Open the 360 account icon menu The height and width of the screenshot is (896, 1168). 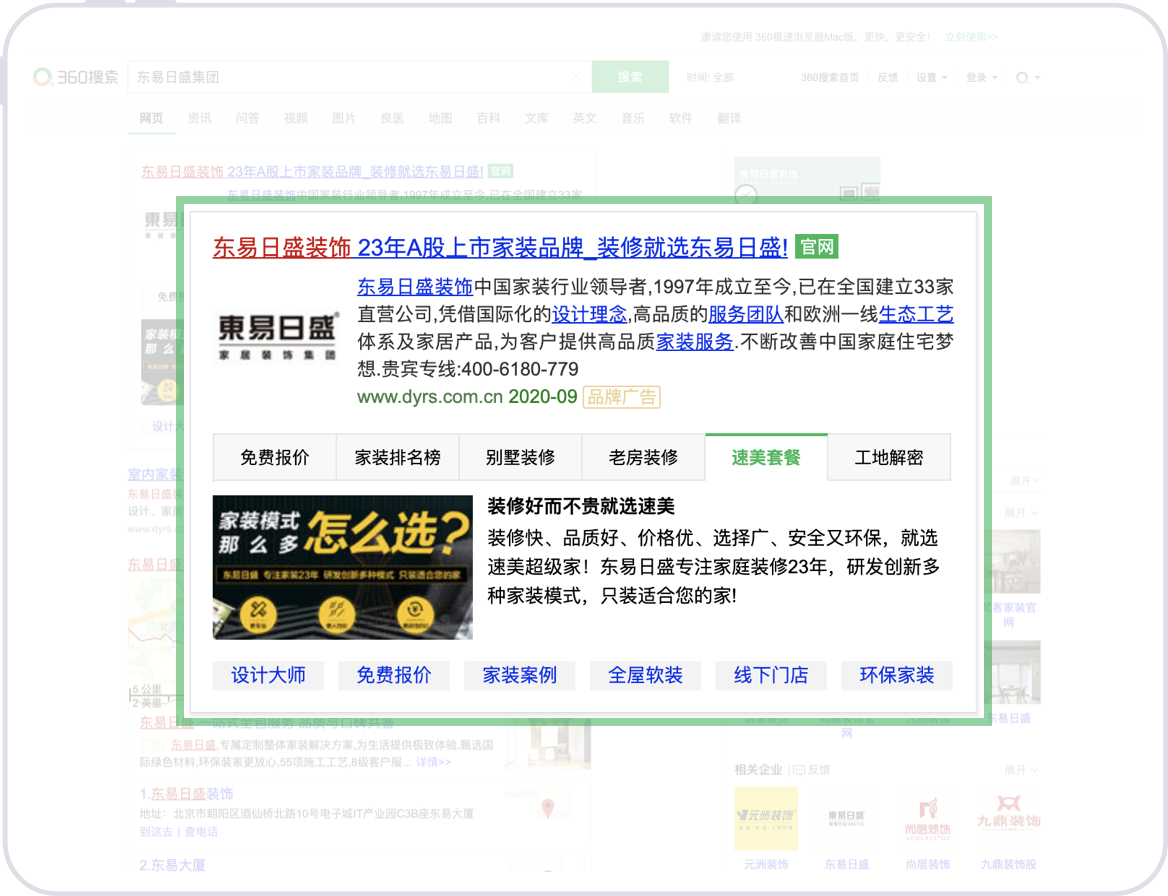(x=1024, y=77)
